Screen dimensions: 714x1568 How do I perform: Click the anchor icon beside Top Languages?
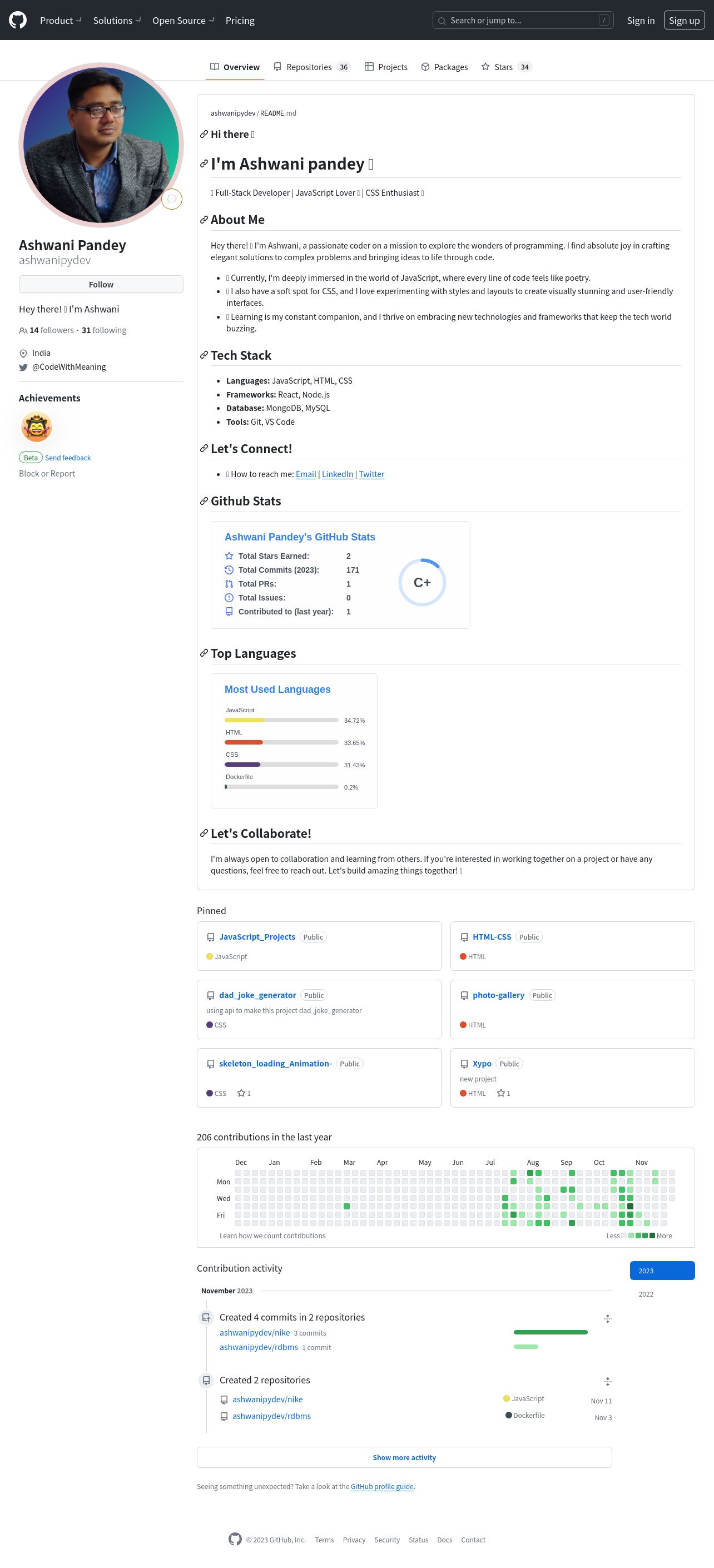coord(204,653)
